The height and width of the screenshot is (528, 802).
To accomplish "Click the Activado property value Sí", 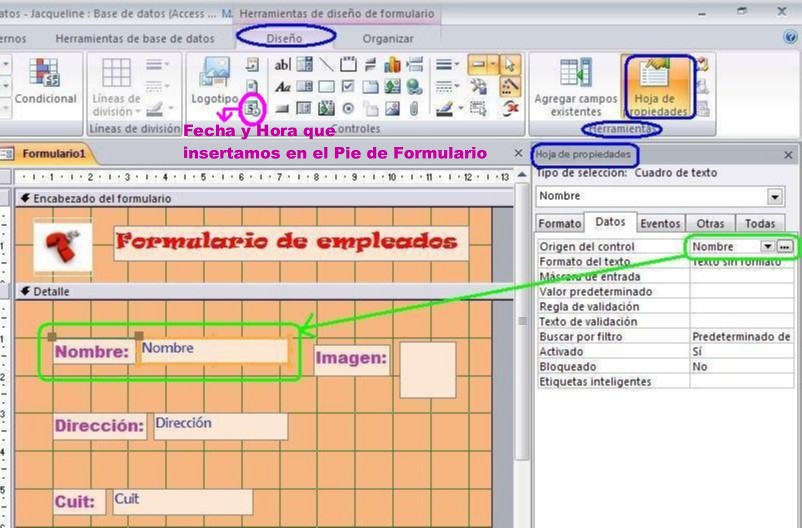I will [x=742, y=351].
